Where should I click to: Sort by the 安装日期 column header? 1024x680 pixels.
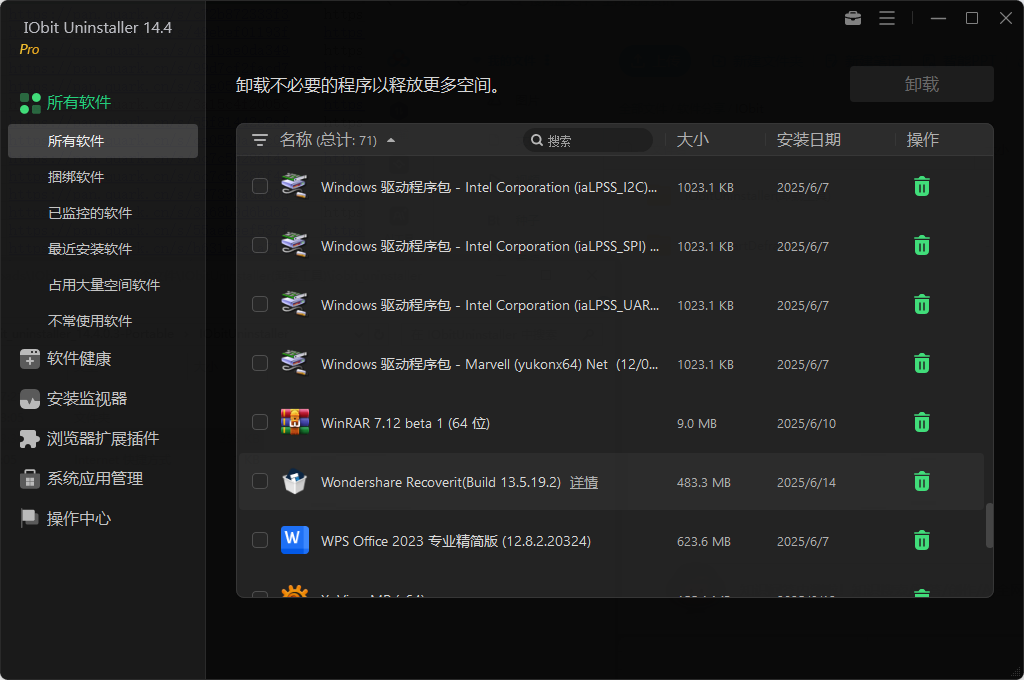point(808,140)
